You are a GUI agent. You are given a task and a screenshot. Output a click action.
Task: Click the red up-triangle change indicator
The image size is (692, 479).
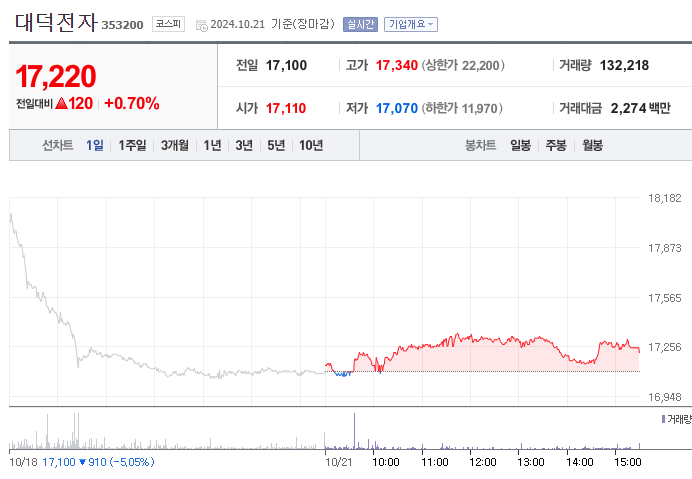61,103
